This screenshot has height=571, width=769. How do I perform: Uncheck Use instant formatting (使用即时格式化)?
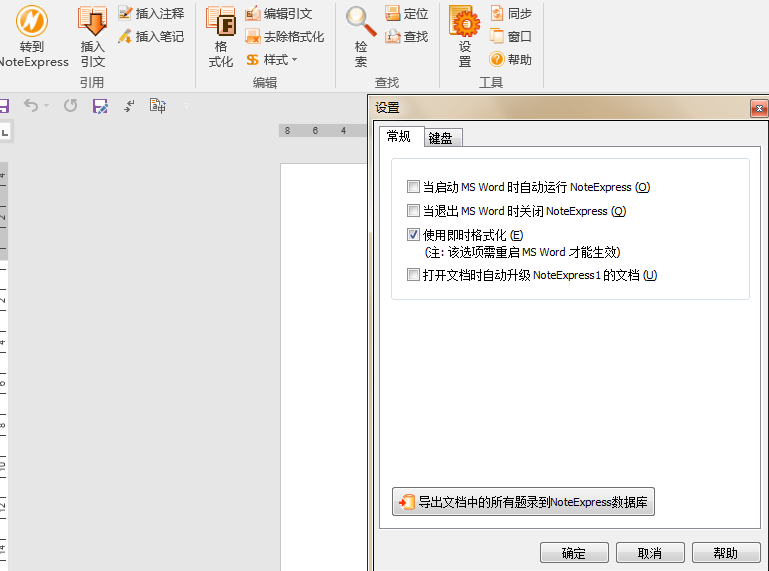pos(413,234)
